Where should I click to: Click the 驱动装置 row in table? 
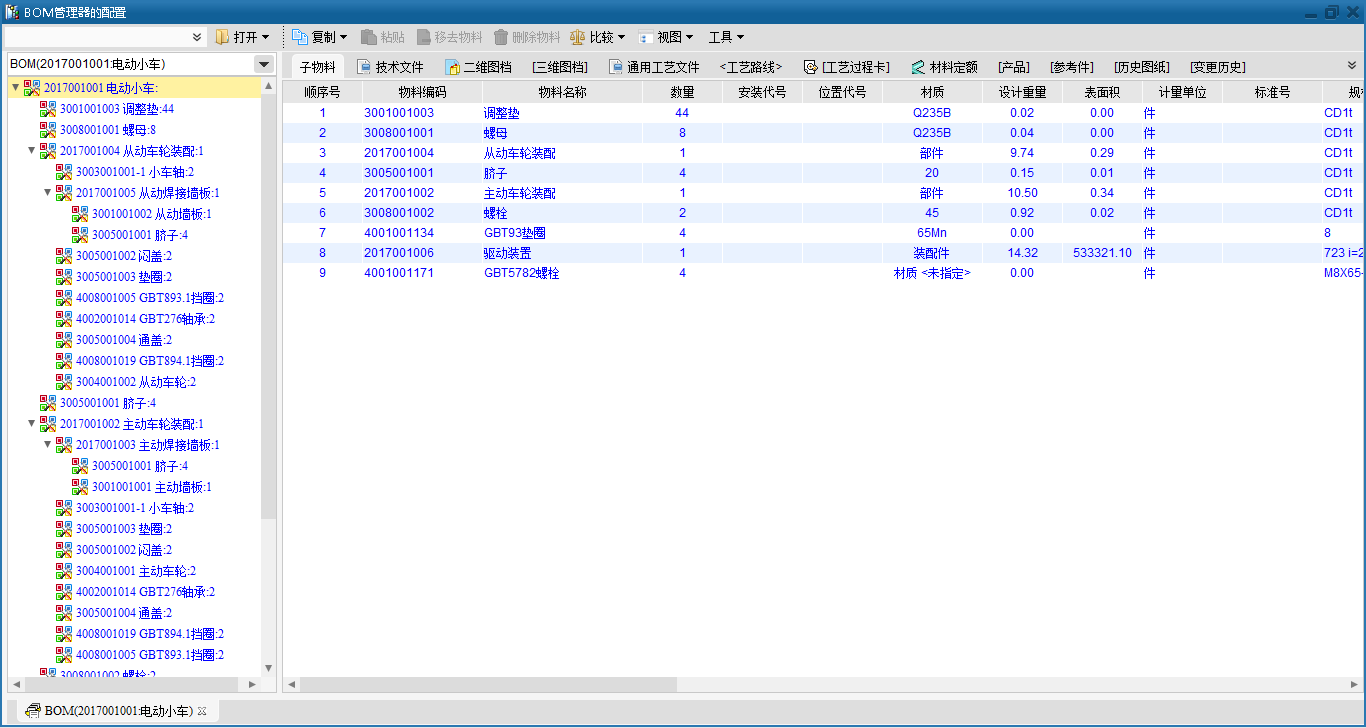(508, 253)
